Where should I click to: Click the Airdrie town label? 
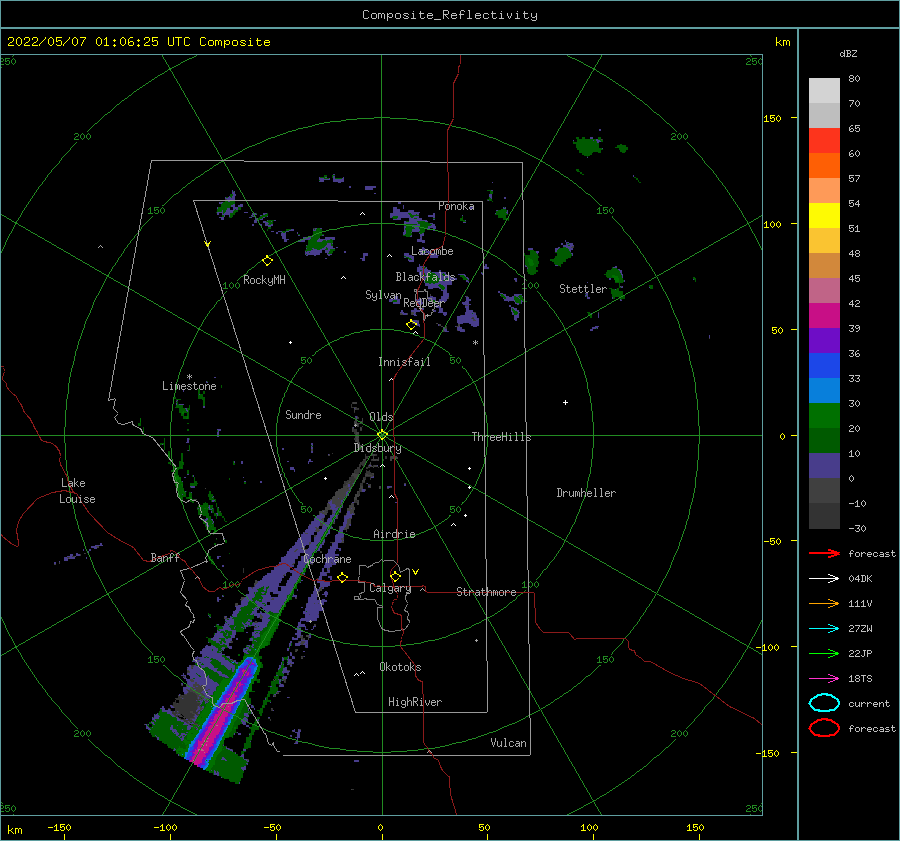394,534
